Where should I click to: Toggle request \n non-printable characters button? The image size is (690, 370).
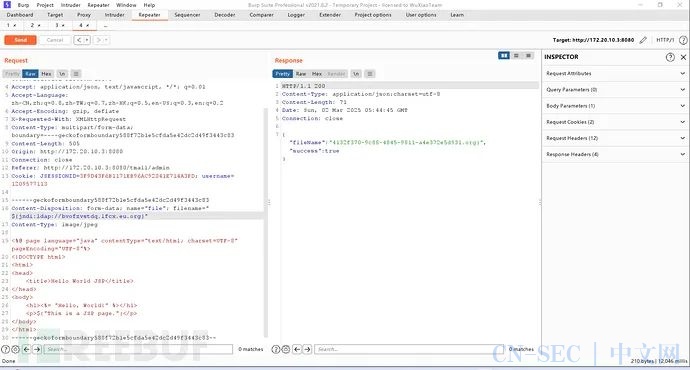pos(62,74)
